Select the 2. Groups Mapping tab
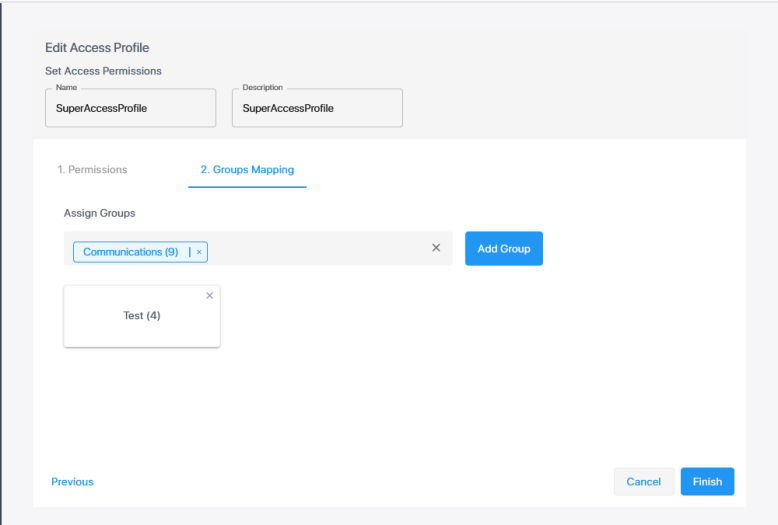This screenshot has height=525, width=778. pos(247,170)
